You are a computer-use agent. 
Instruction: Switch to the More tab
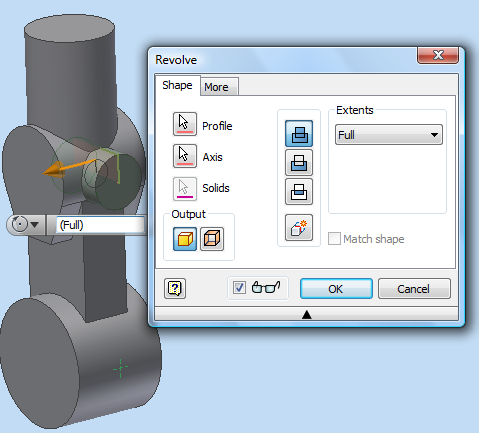[x=216, y=87]
